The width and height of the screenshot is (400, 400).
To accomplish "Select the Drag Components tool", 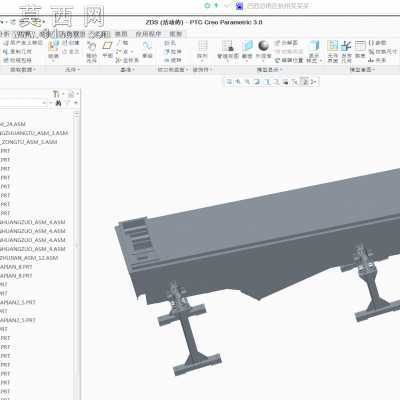I will click(91, 52).
